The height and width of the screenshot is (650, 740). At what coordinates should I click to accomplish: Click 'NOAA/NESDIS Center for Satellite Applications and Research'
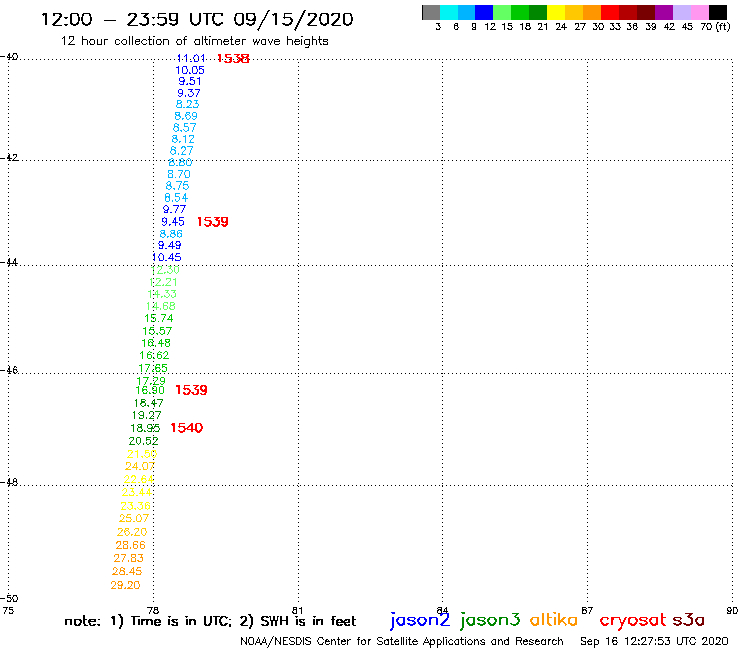(x=402, y=641)
